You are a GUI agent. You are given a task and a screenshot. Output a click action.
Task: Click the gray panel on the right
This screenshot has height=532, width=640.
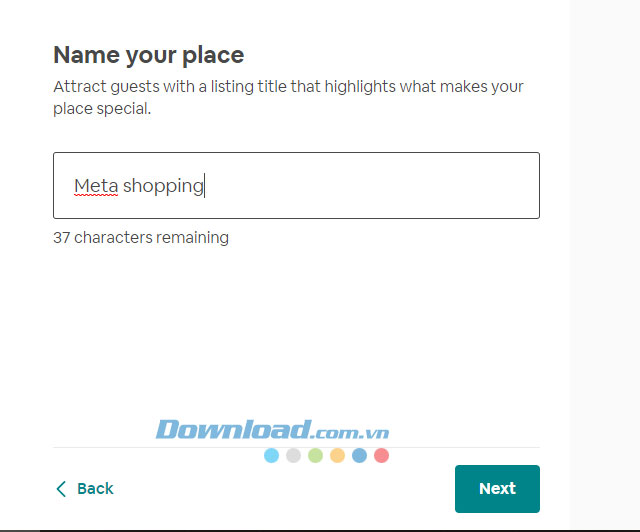(604, 260)
